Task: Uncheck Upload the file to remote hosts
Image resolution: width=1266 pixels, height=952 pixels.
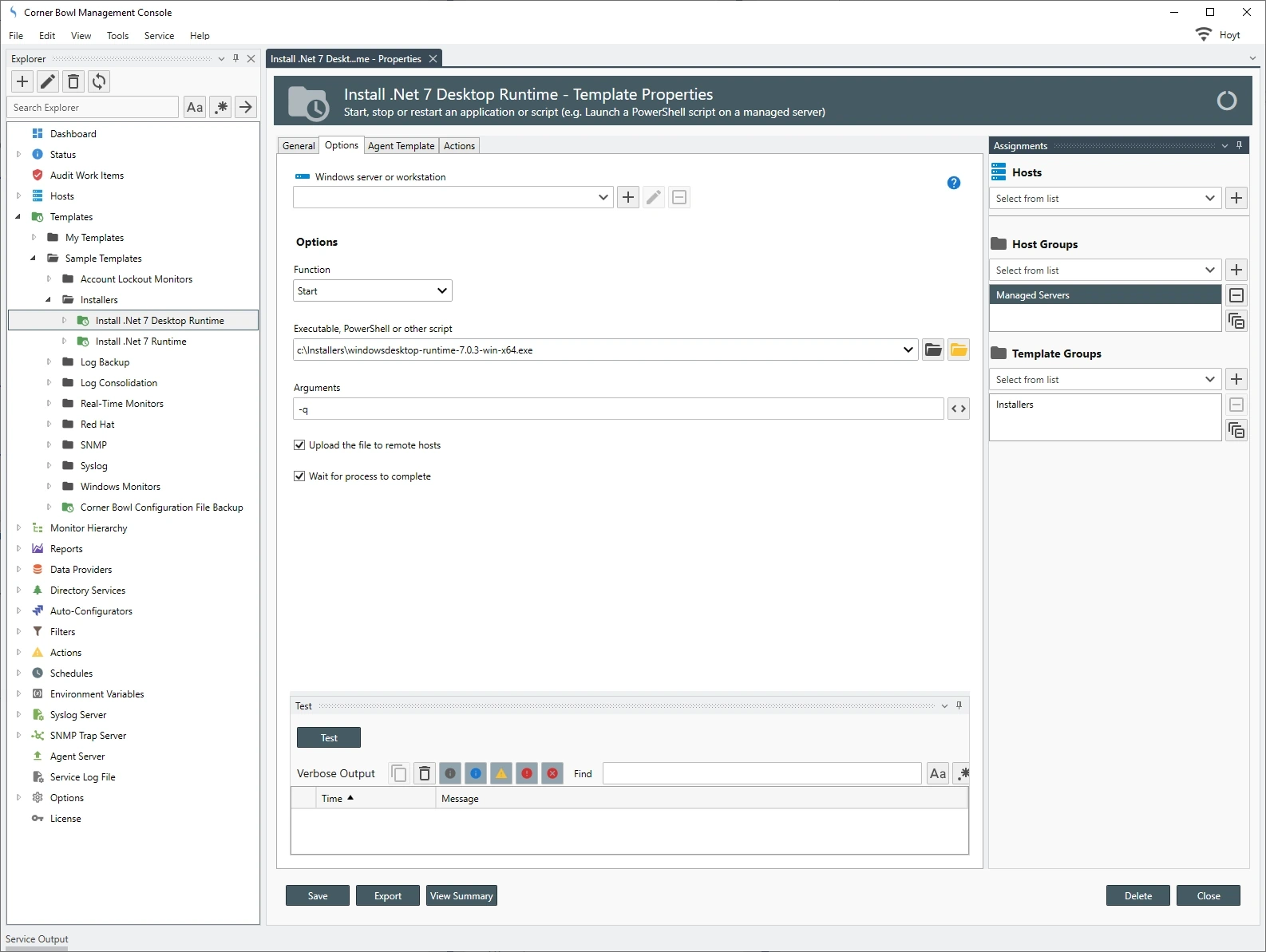Action: [299, 445]
